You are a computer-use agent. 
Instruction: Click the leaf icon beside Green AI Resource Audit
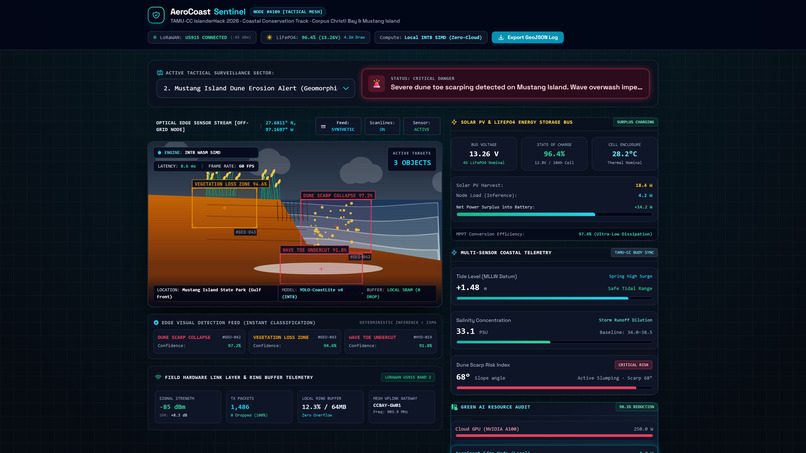[454, 407]
